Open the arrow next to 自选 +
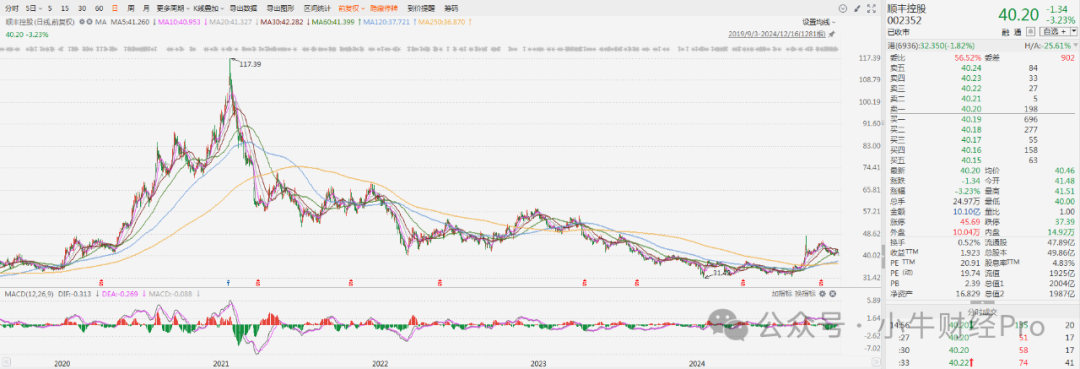 point(1074,32)
